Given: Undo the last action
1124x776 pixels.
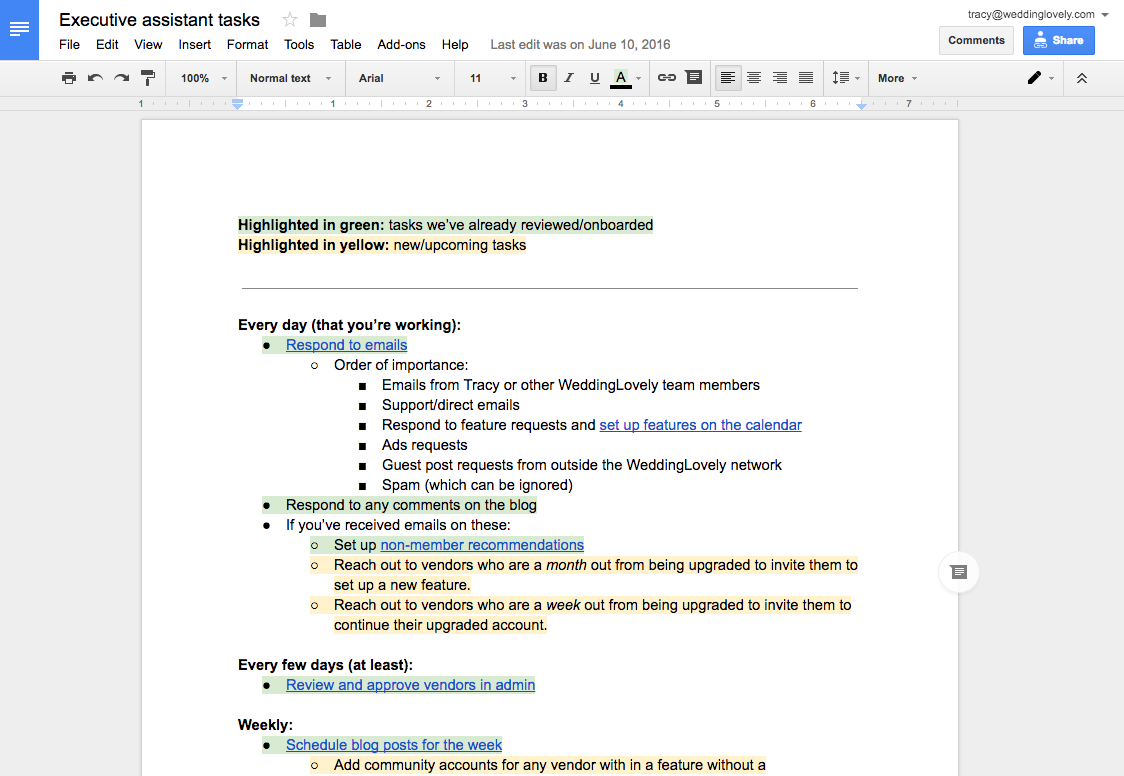Looking at the screenshot, I should (x=95, y=78).
